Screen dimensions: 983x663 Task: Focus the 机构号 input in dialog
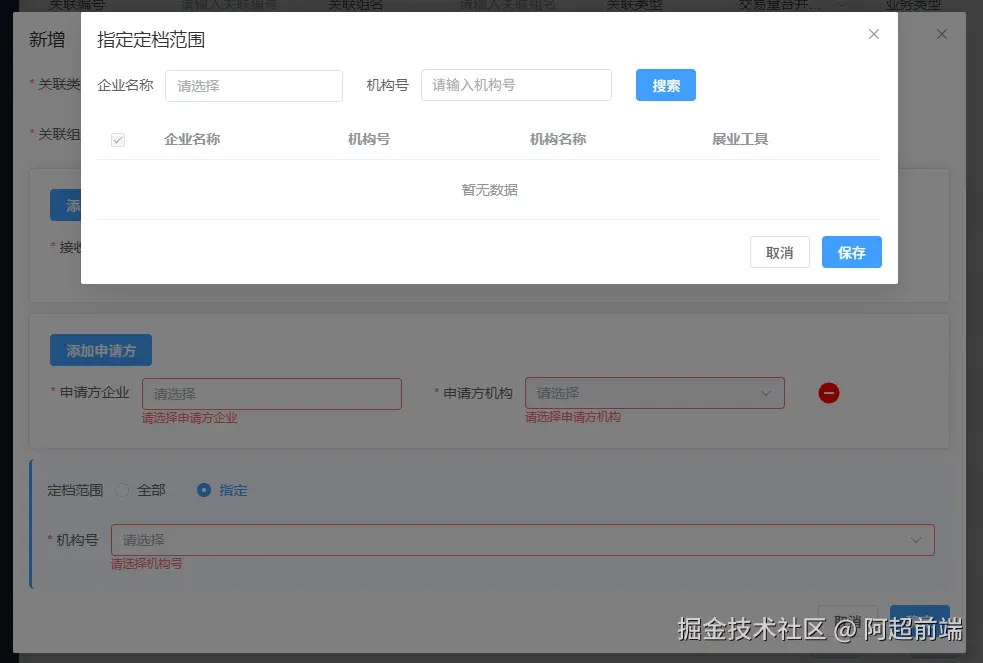516,85
